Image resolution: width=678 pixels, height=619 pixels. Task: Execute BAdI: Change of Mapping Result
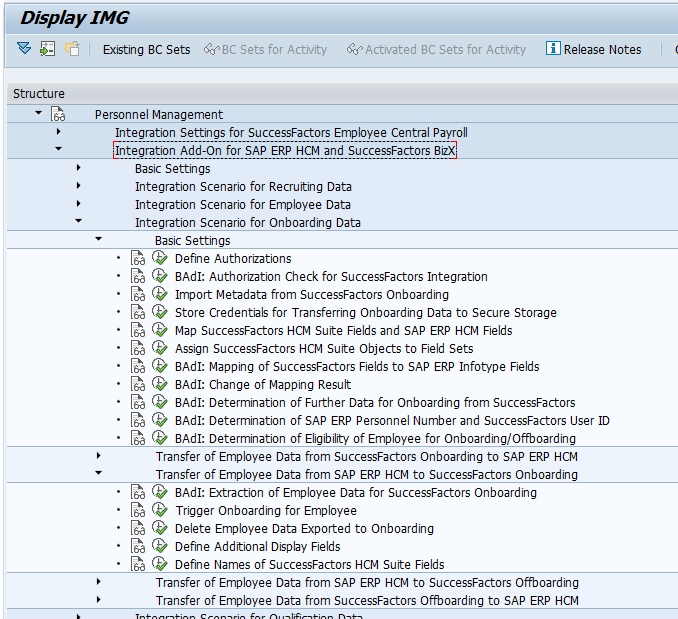(160, 385)
